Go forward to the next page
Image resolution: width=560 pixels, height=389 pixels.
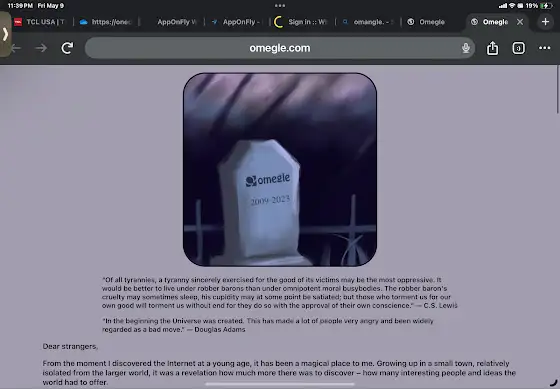[41, 48]
